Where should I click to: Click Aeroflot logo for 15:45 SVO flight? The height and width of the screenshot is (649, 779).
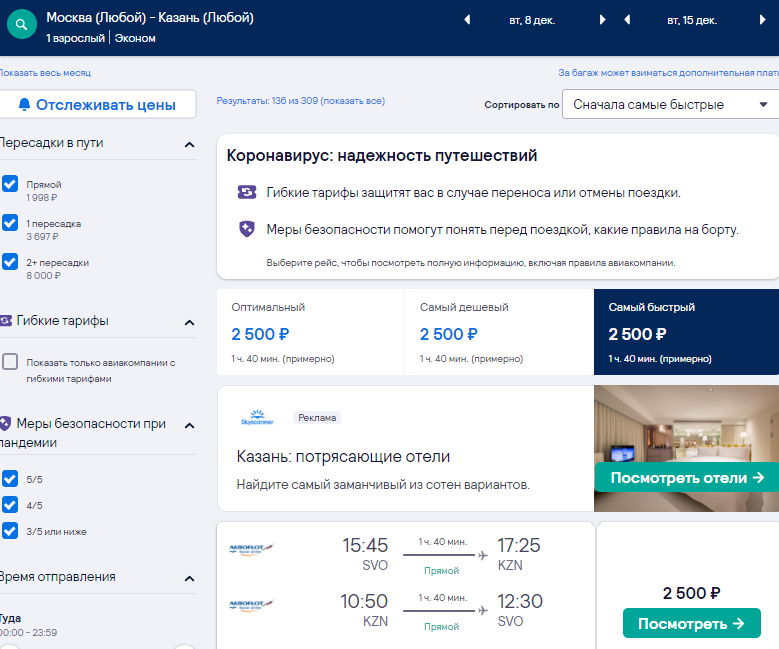(x=251, y=549)
